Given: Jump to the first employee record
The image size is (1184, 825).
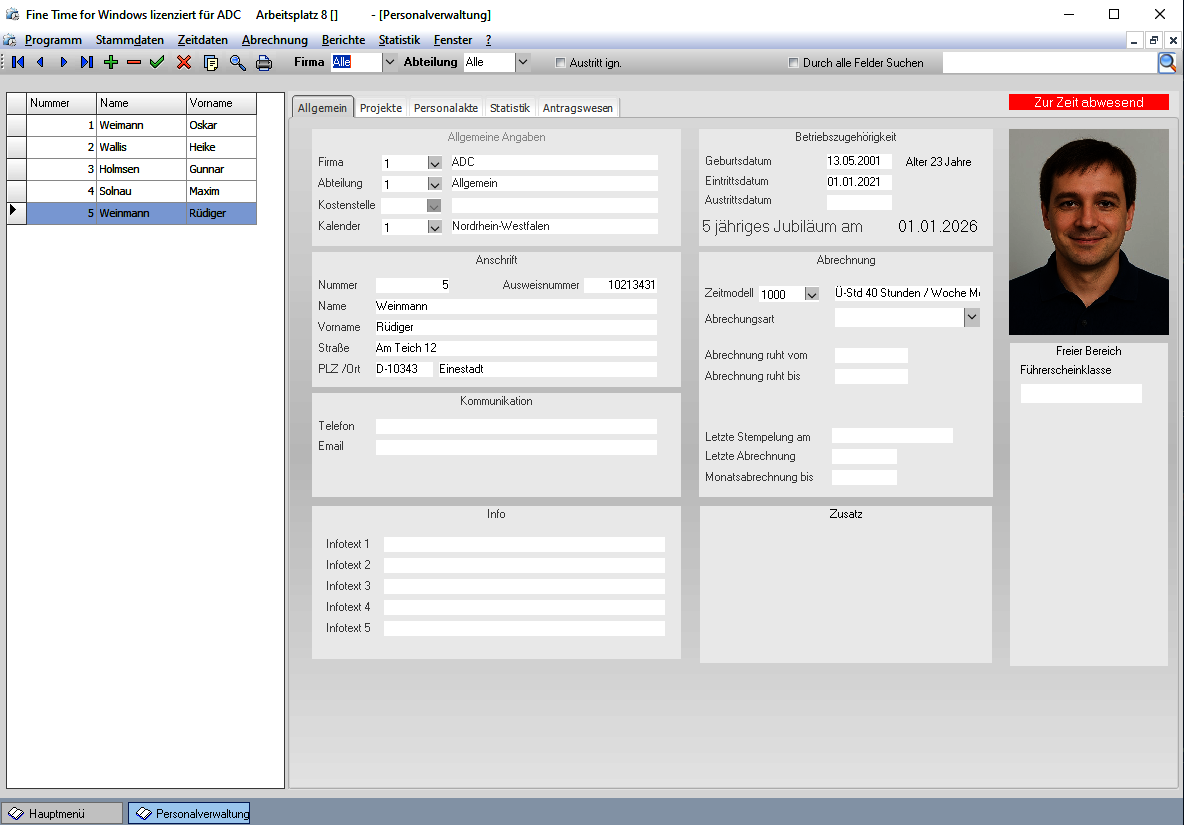Looking at the screenshot, I should pyautogui.click(x=18, y=62).
